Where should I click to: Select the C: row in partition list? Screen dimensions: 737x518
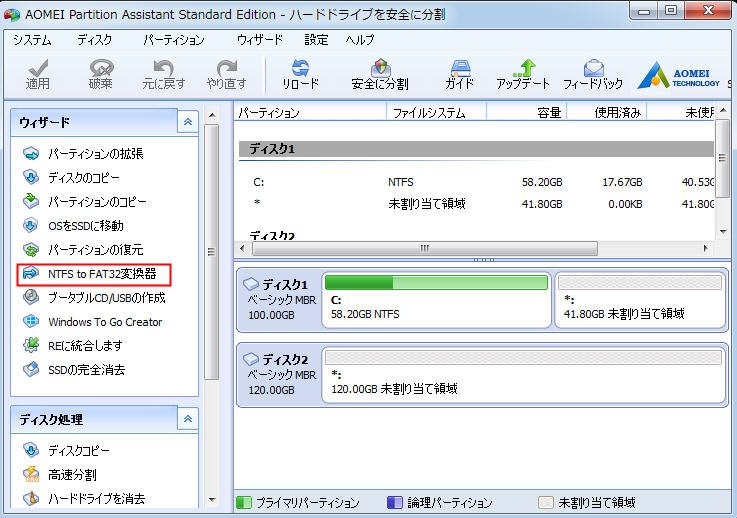coord(477,182)
